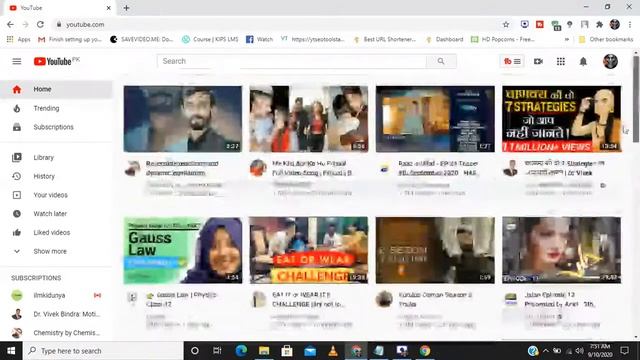Image resolution: width=640 pixels, height=360 pixels.
Task: Open the Course | KIPS LMS bookmark
Action: (210, 39)
